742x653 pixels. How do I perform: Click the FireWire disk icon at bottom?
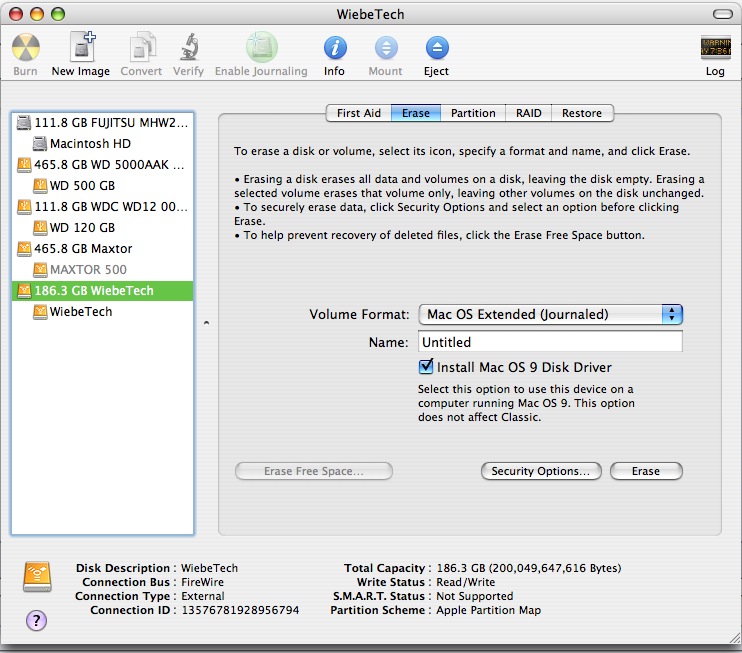tap(37, 576)
